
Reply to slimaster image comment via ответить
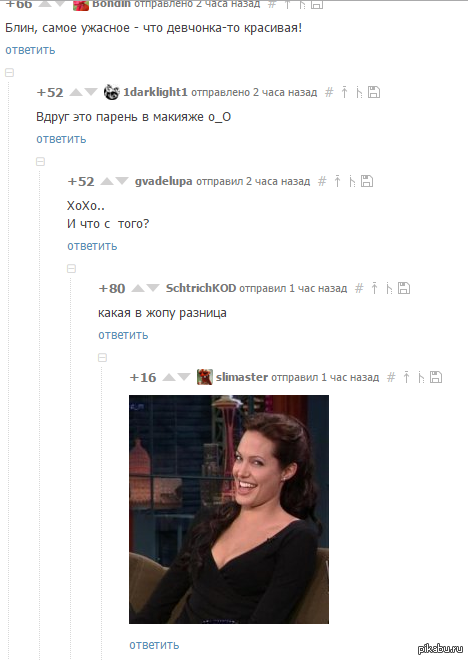(154, 645)
